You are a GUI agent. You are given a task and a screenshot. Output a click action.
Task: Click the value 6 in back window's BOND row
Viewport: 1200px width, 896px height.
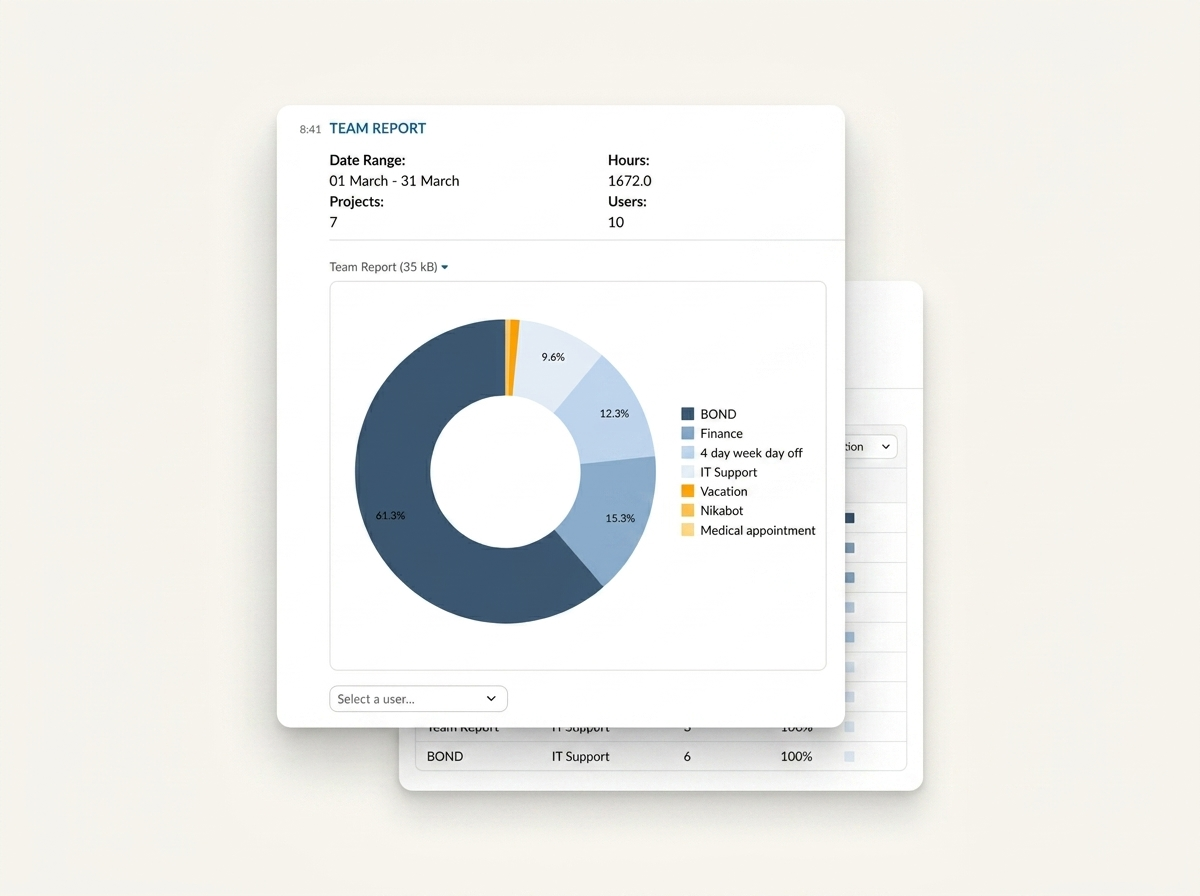(687, 756)
